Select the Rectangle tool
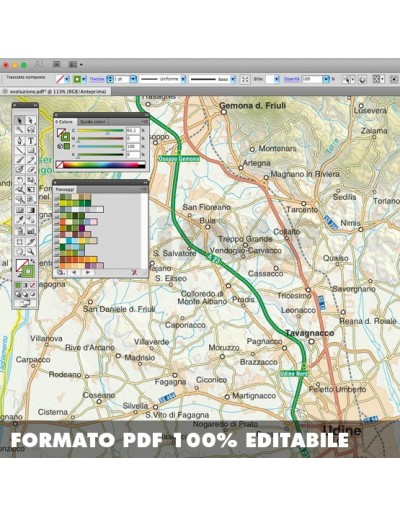 pyautogui.click(x=31, y=150)
